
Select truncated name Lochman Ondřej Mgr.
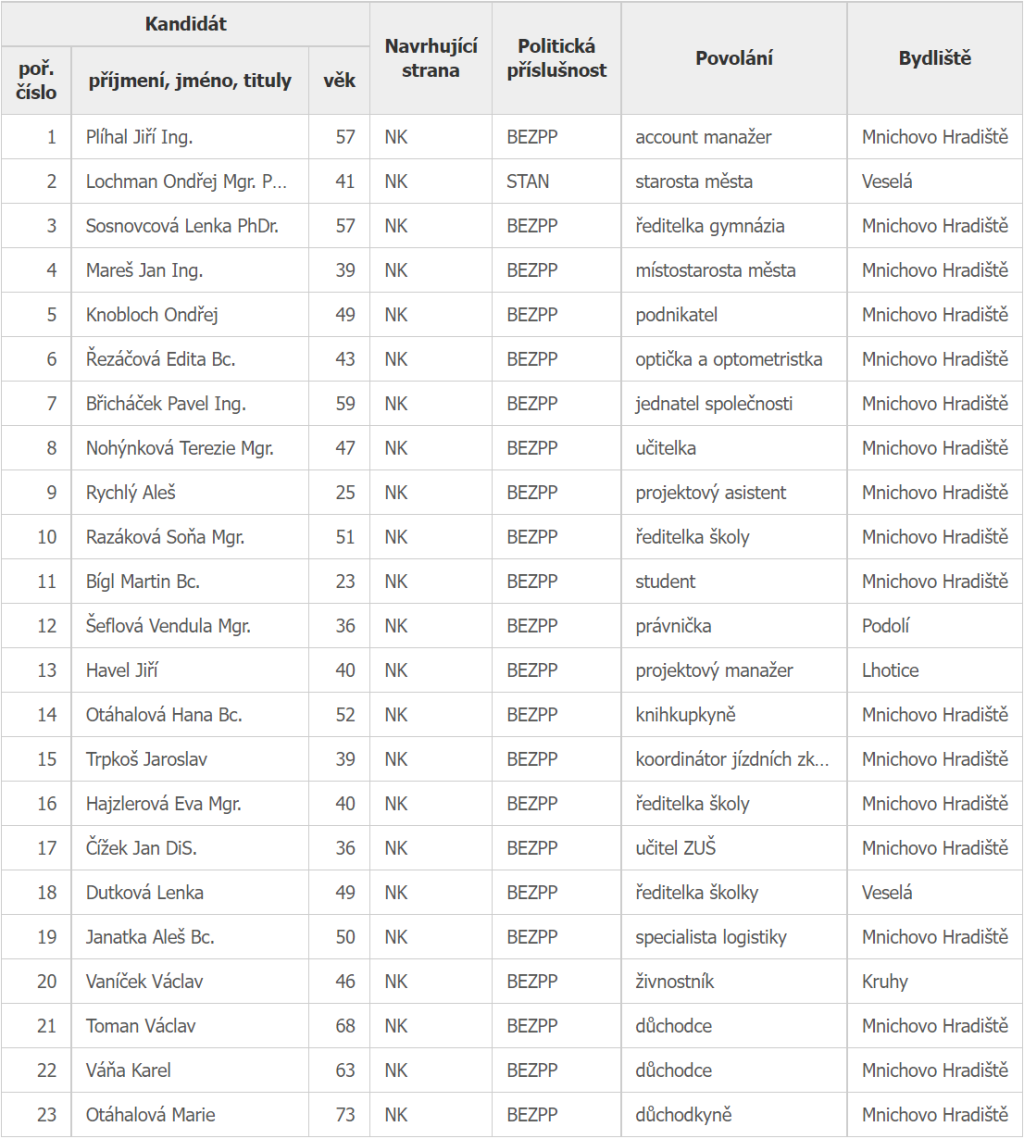pos(186,182)
